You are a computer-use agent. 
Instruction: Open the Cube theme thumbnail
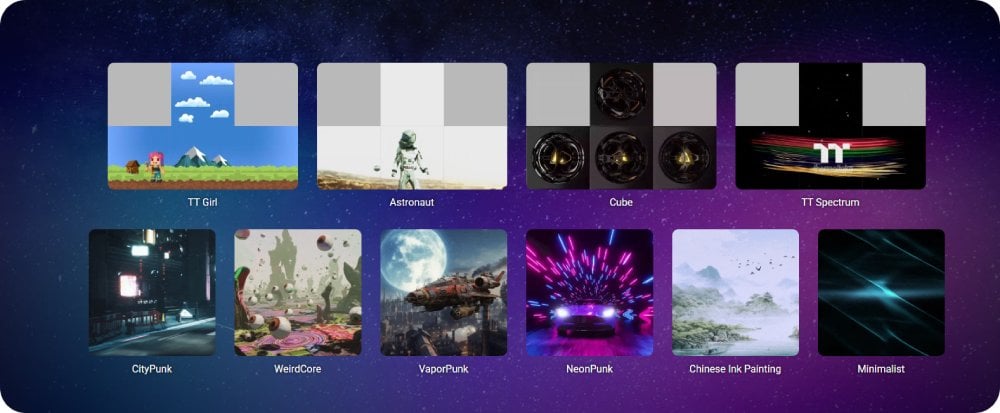coord(621,126)
